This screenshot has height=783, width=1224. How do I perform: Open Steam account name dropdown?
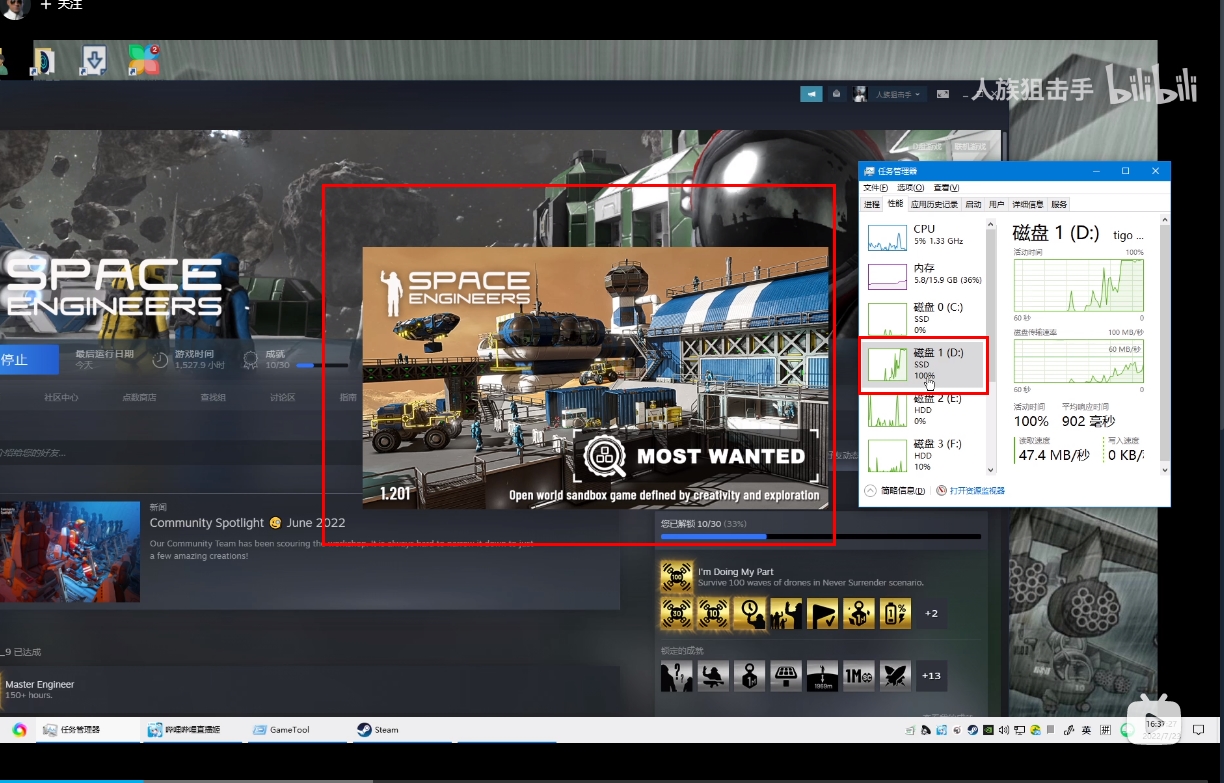pos(896,94)
